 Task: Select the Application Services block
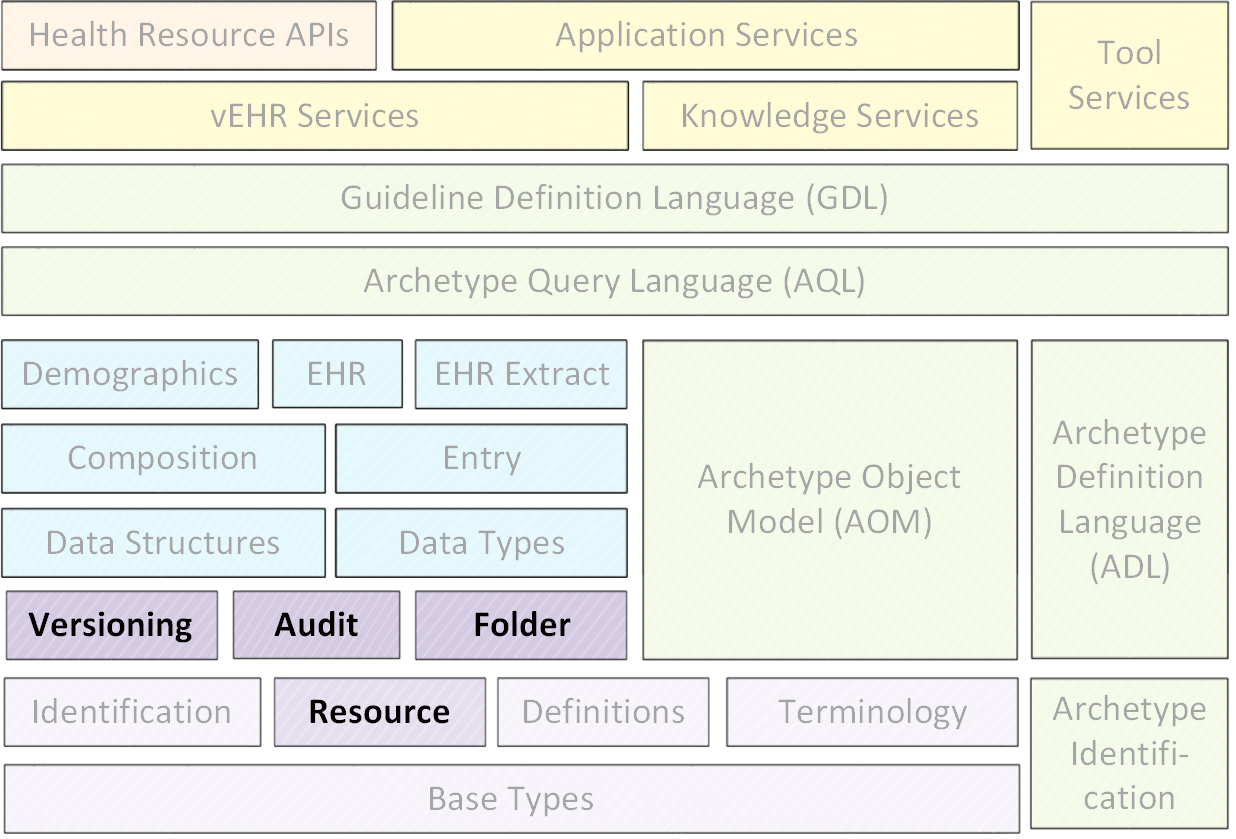[706, 36]
